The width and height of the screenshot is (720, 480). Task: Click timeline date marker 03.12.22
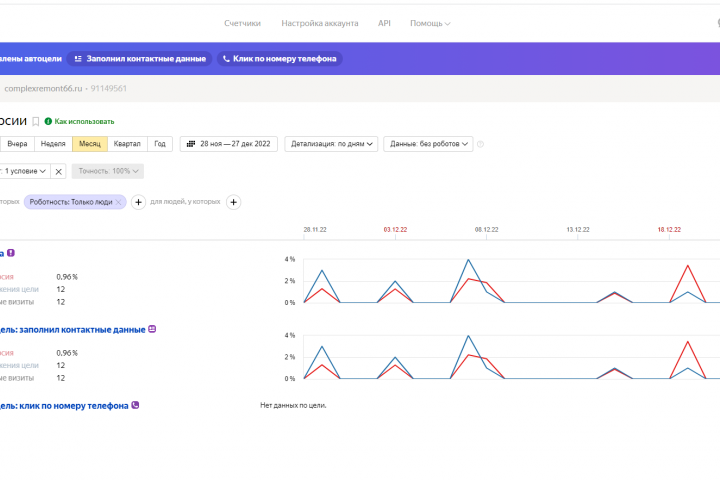coord(395,229)
